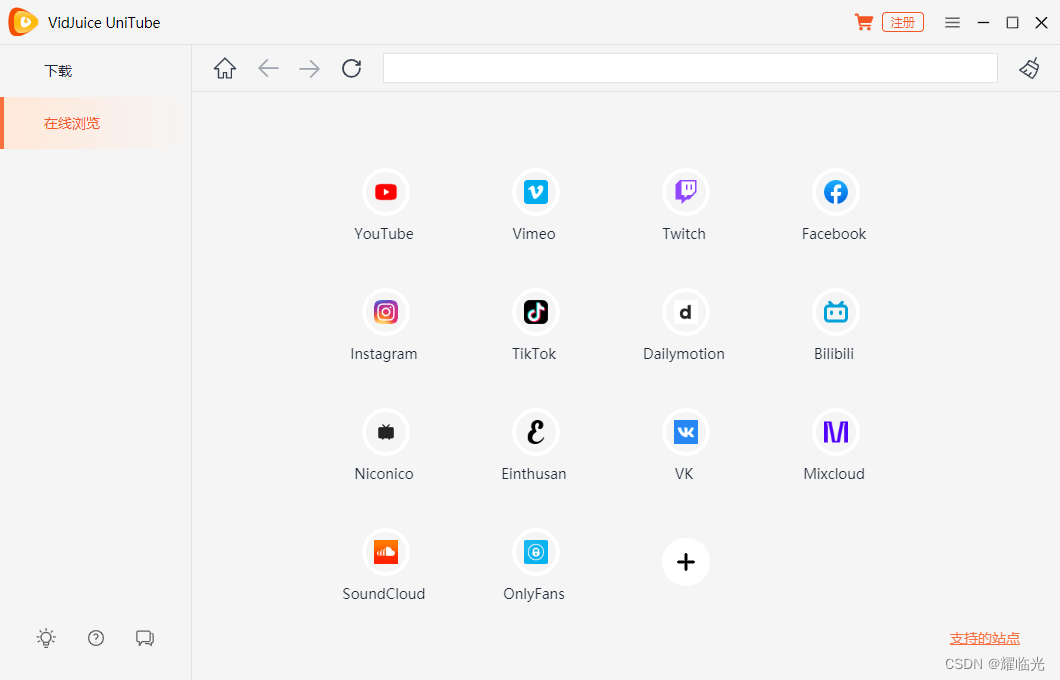The image size is (1060, 680).
Task: Open the shopping cart purchase icon
Action: pos(863,22)
